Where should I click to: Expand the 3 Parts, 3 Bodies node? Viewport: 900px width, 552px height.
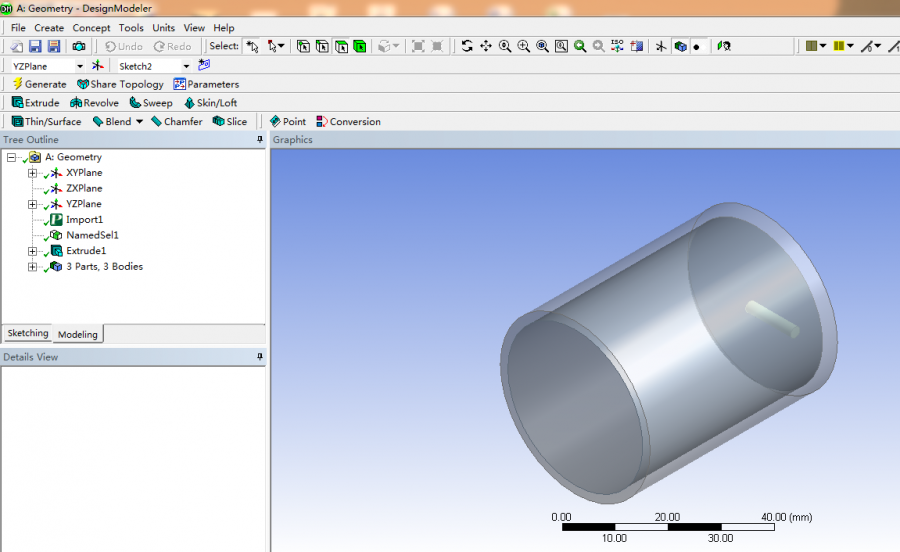coord(33,267)
